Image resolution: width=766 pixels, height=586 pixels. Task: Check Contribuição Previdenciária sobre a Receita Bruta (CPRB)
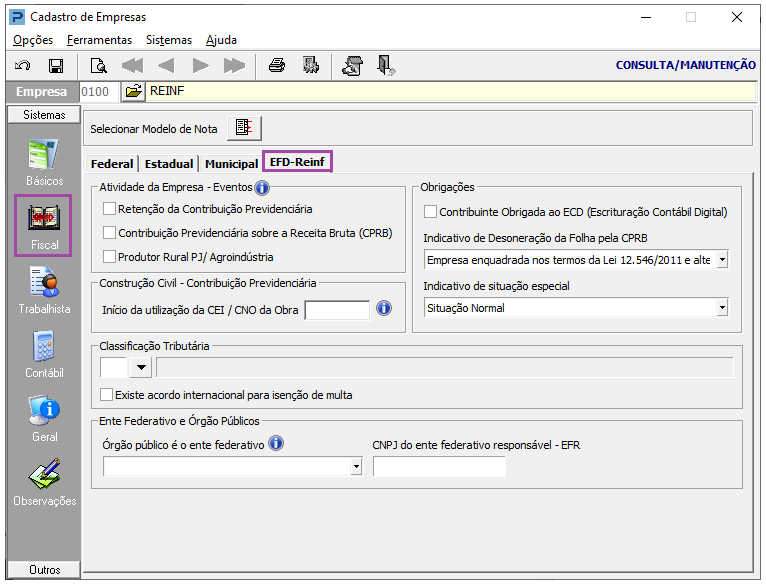109,233
